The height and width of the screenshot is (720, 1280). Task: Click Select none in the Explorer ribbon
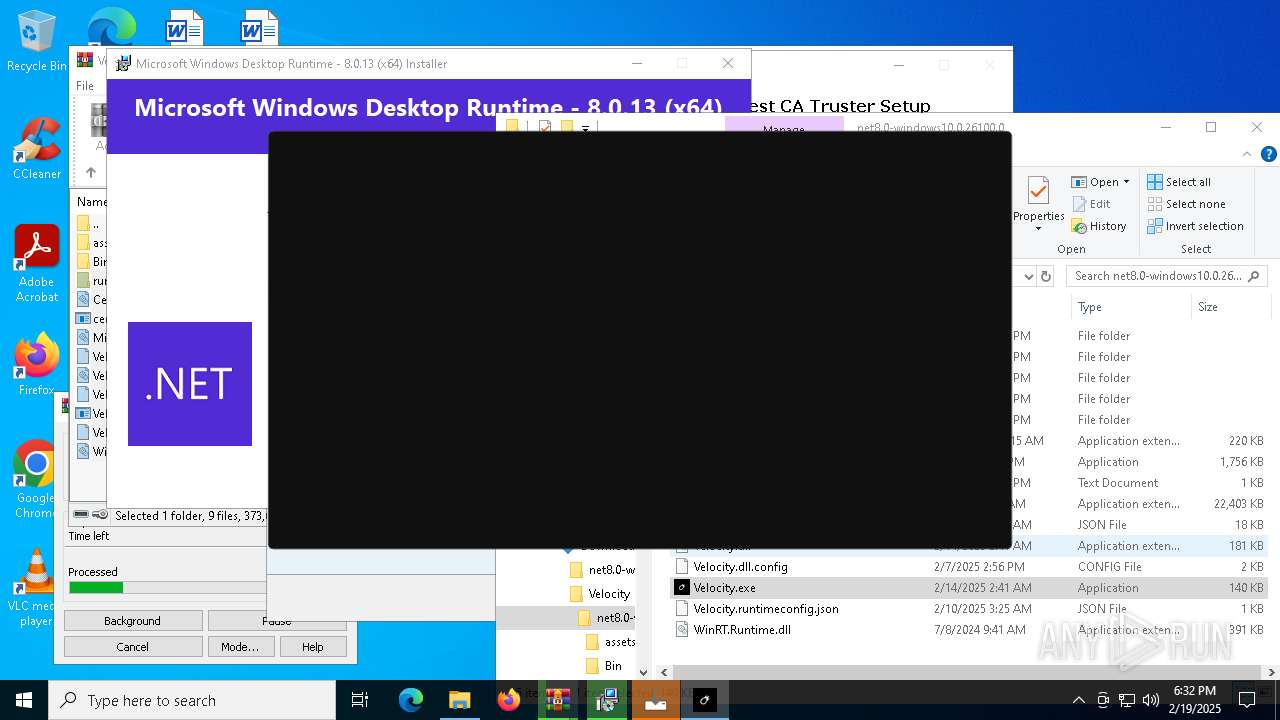coord(1186,204)
